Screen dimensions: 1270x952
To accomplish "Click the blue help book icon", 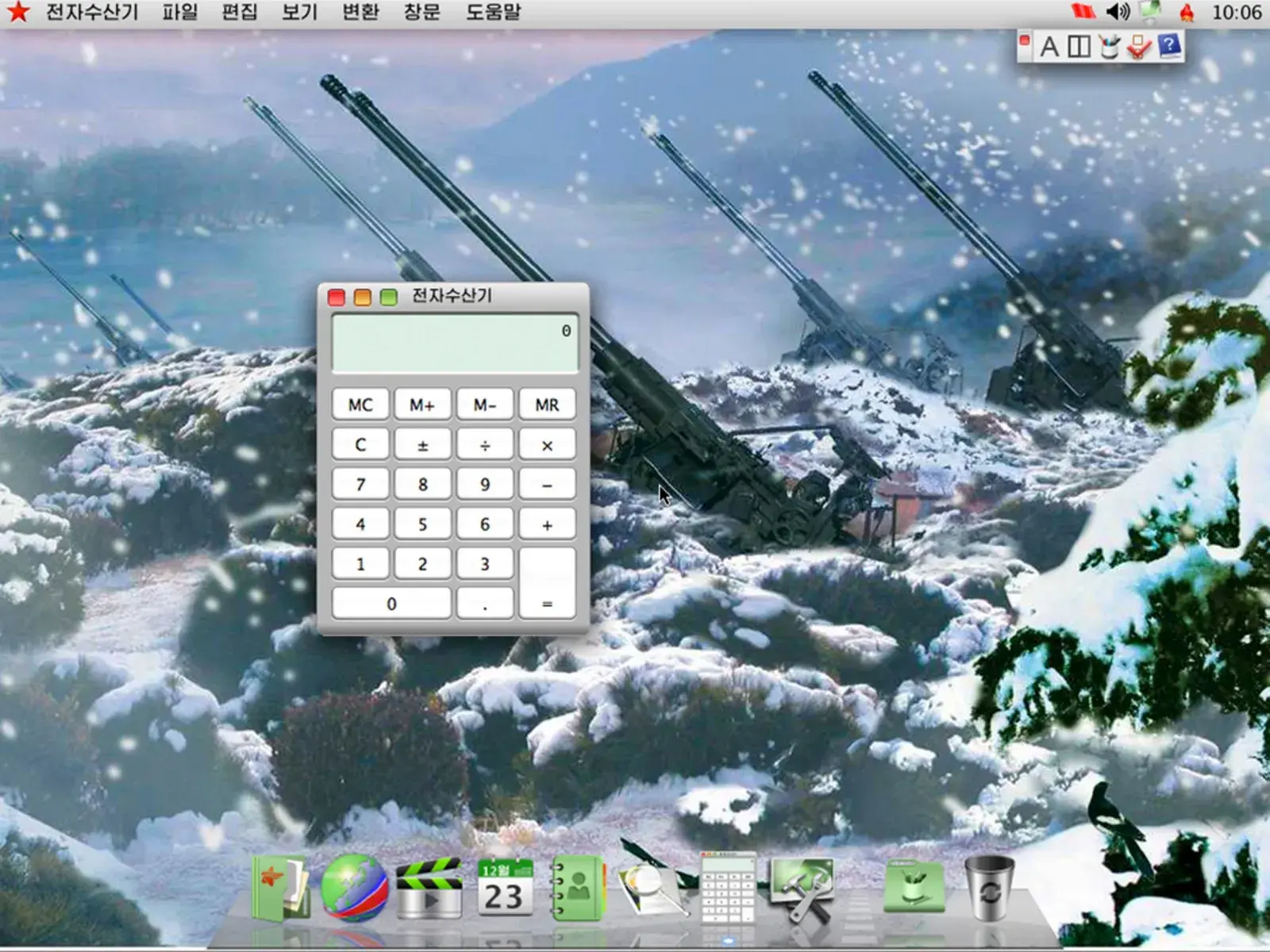I will 1169,46.
